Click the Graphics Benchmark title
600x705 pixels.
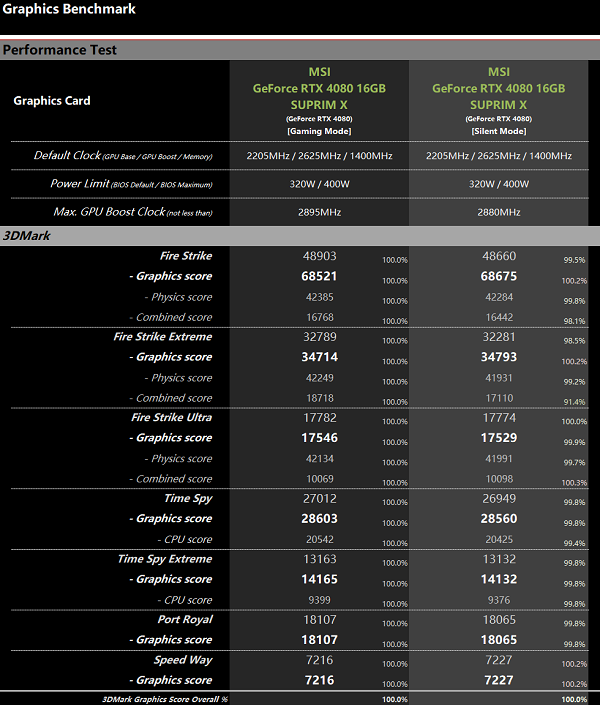click(x=69, y=9)
